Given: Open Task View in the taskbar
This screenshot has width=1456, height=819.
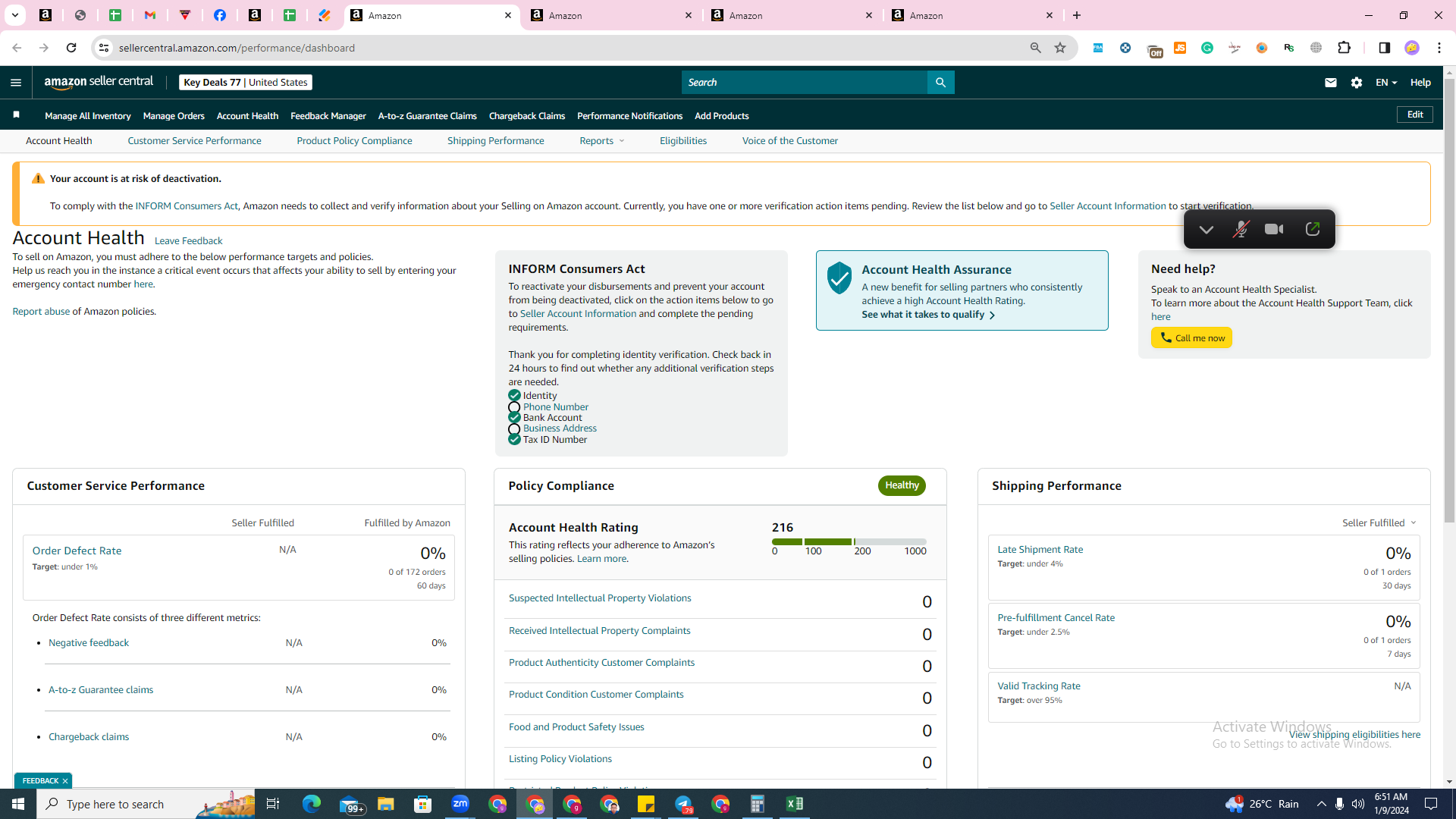Looking at the screenshot, I should click(x=273, y=804).
